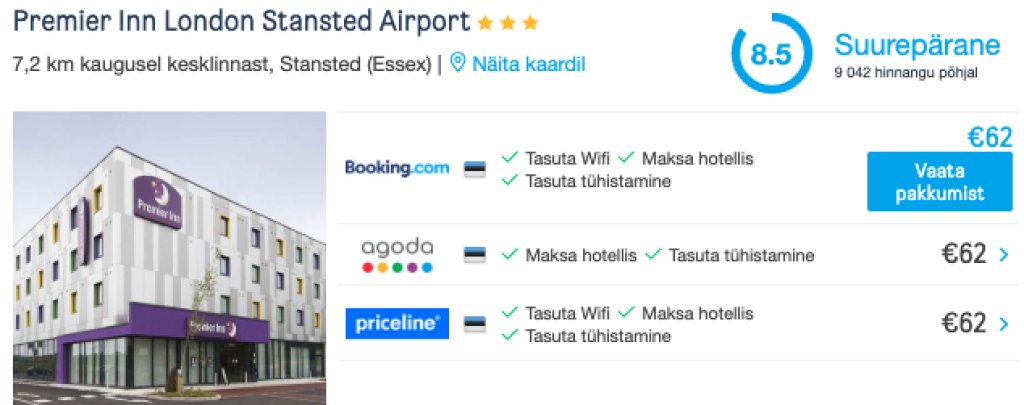Open Premier Inn London Stansted Airport title

point(241,21)
